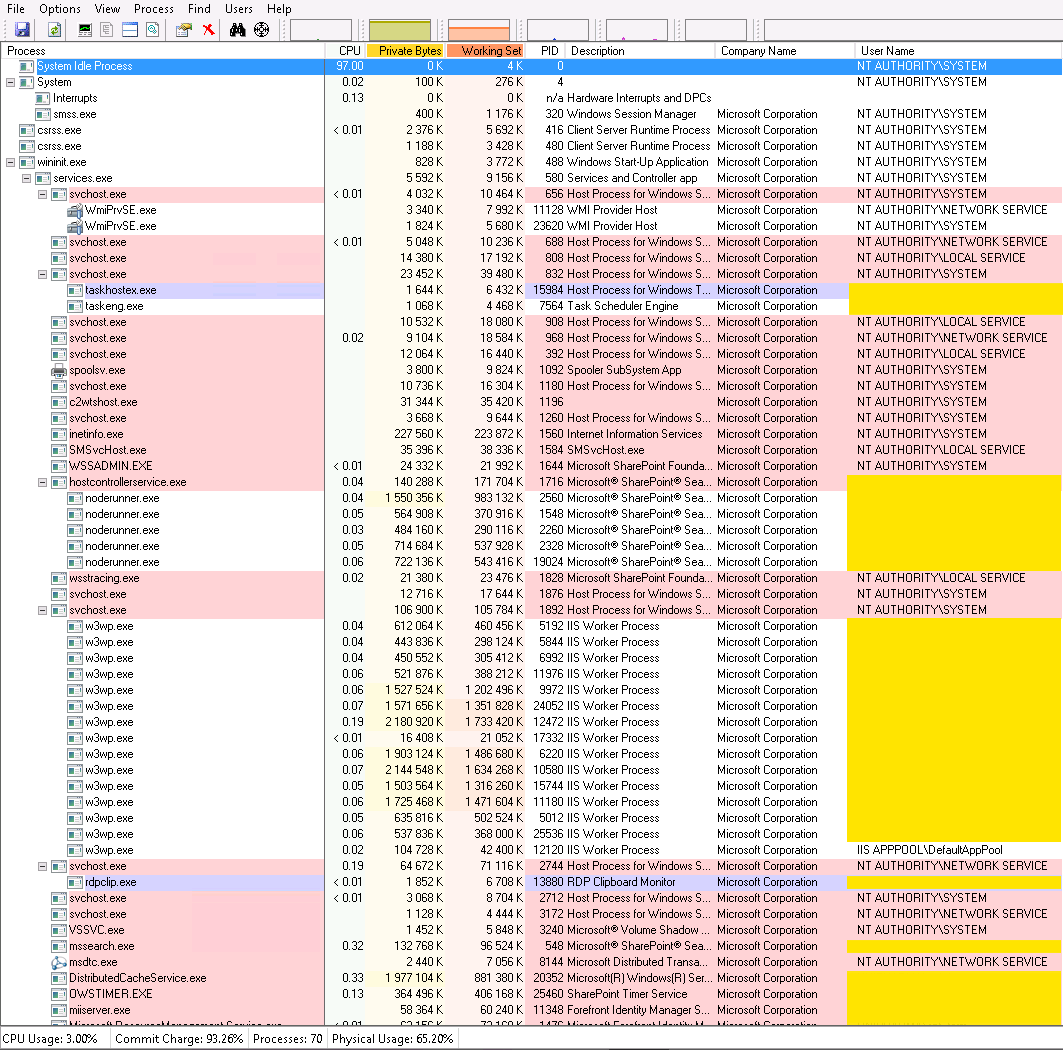Select the csrss.exe row with PID 416
1063x1050 pixels.
pyautogui.click(x=531, y=130)
